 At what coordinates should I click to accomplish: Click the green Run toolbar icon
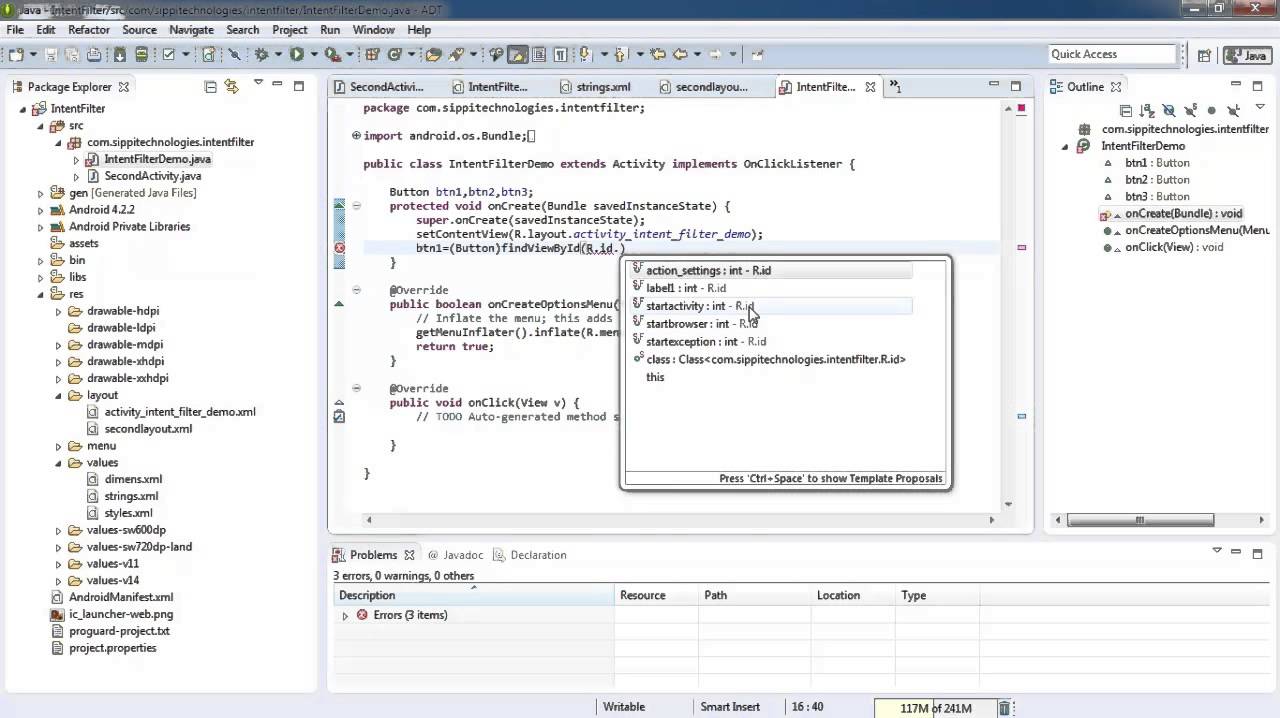(297, 55)
